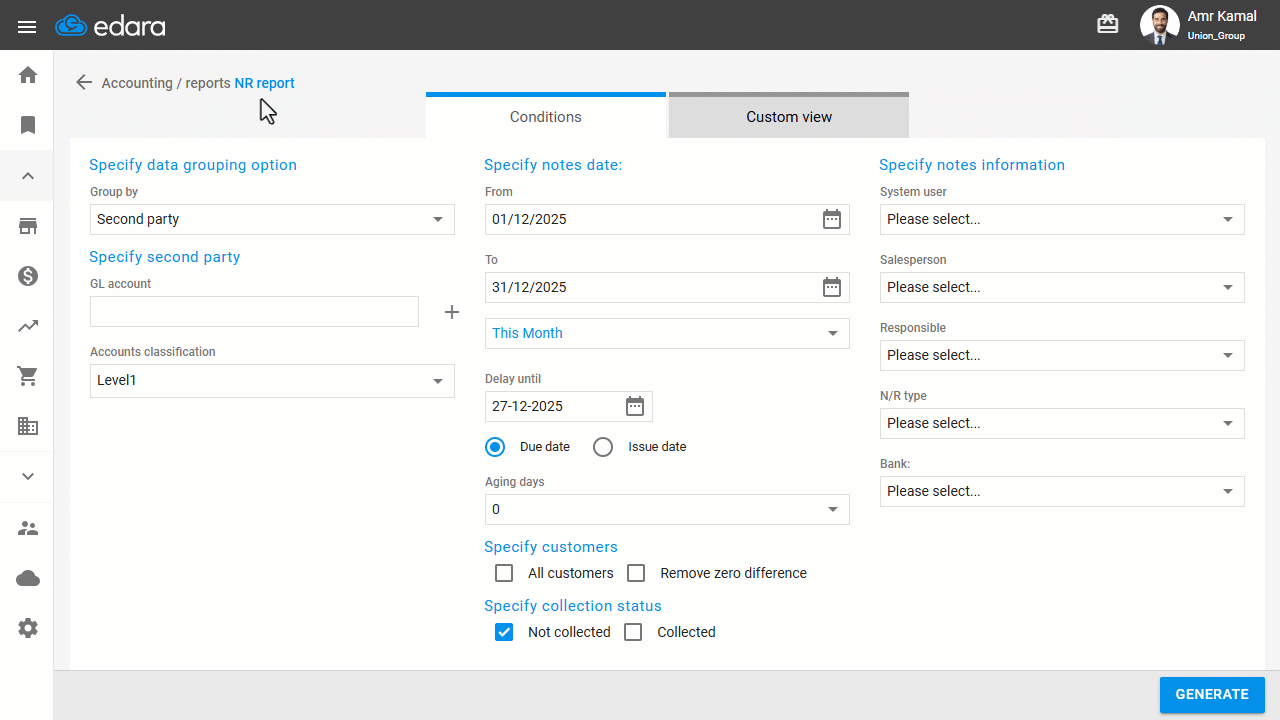
Task: Open the N/R type dropdown
Action: [1062, 423]
